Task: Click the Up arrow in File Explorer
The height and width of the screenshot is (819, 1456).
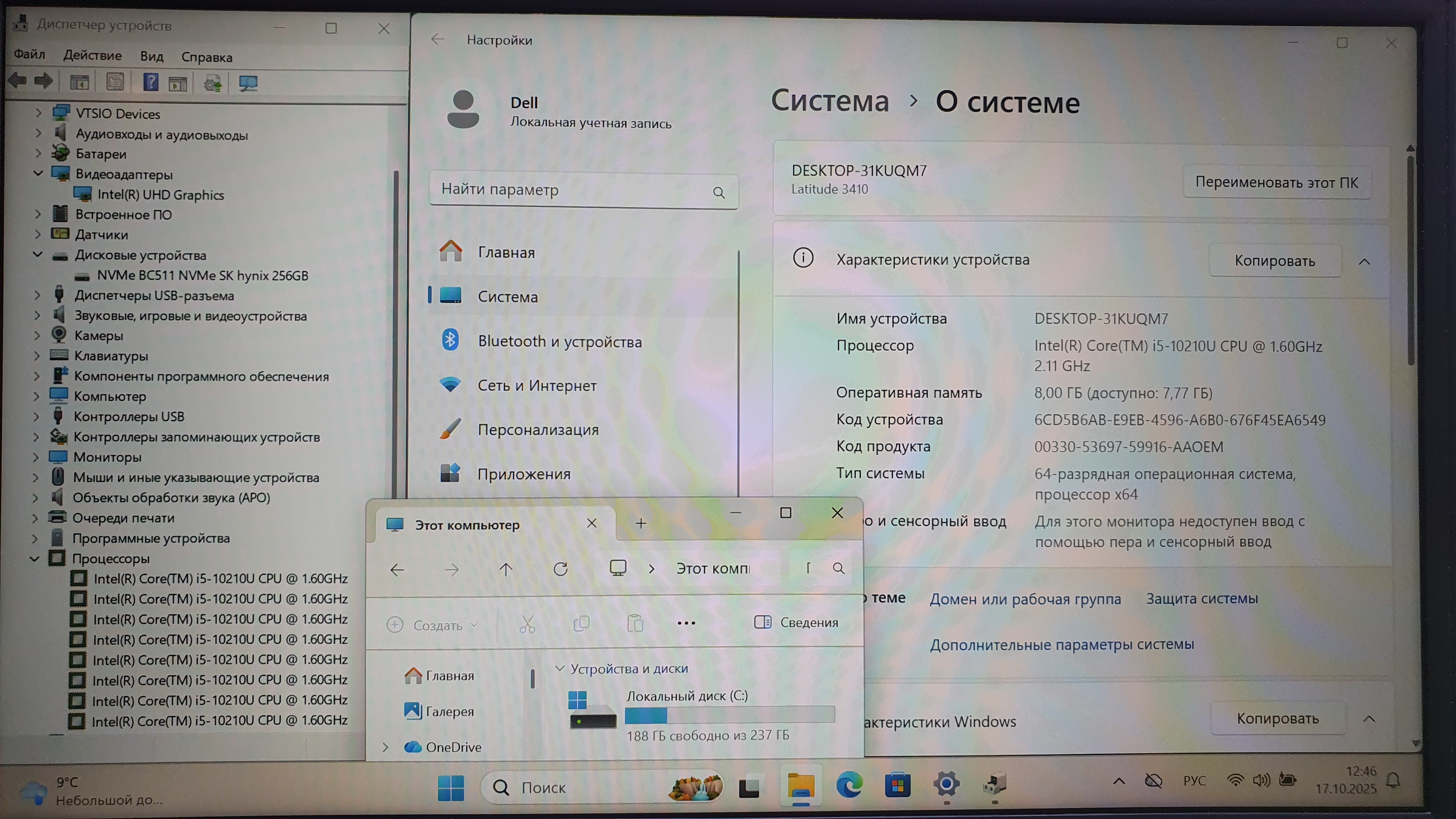Action: click(506, 569)
